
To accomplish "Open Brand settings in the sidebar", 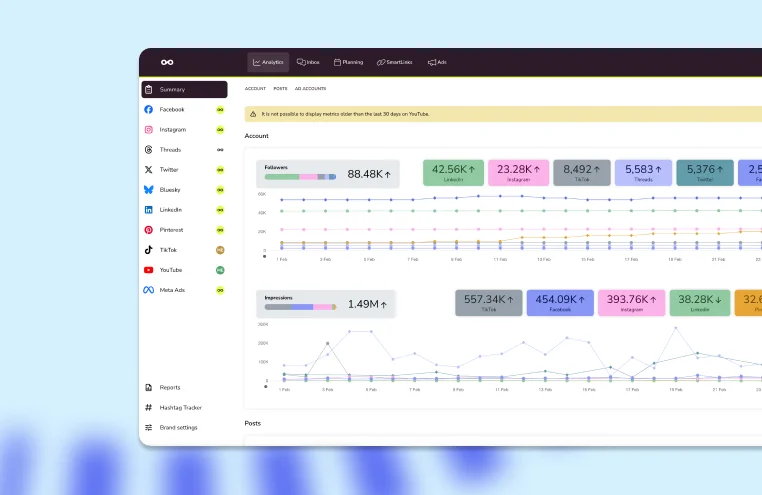I will pyautogui.click(x=178, y=427).
